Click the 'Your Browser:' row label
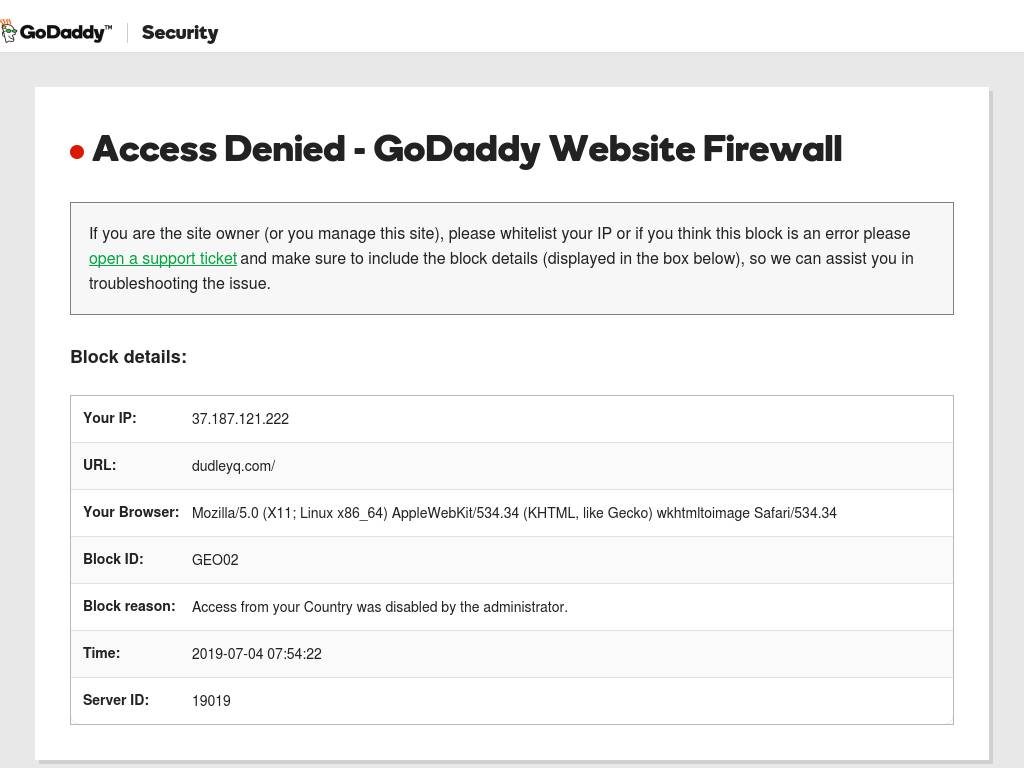The image size is (1024, 768). pyautogui.click(x=131, y=512)
